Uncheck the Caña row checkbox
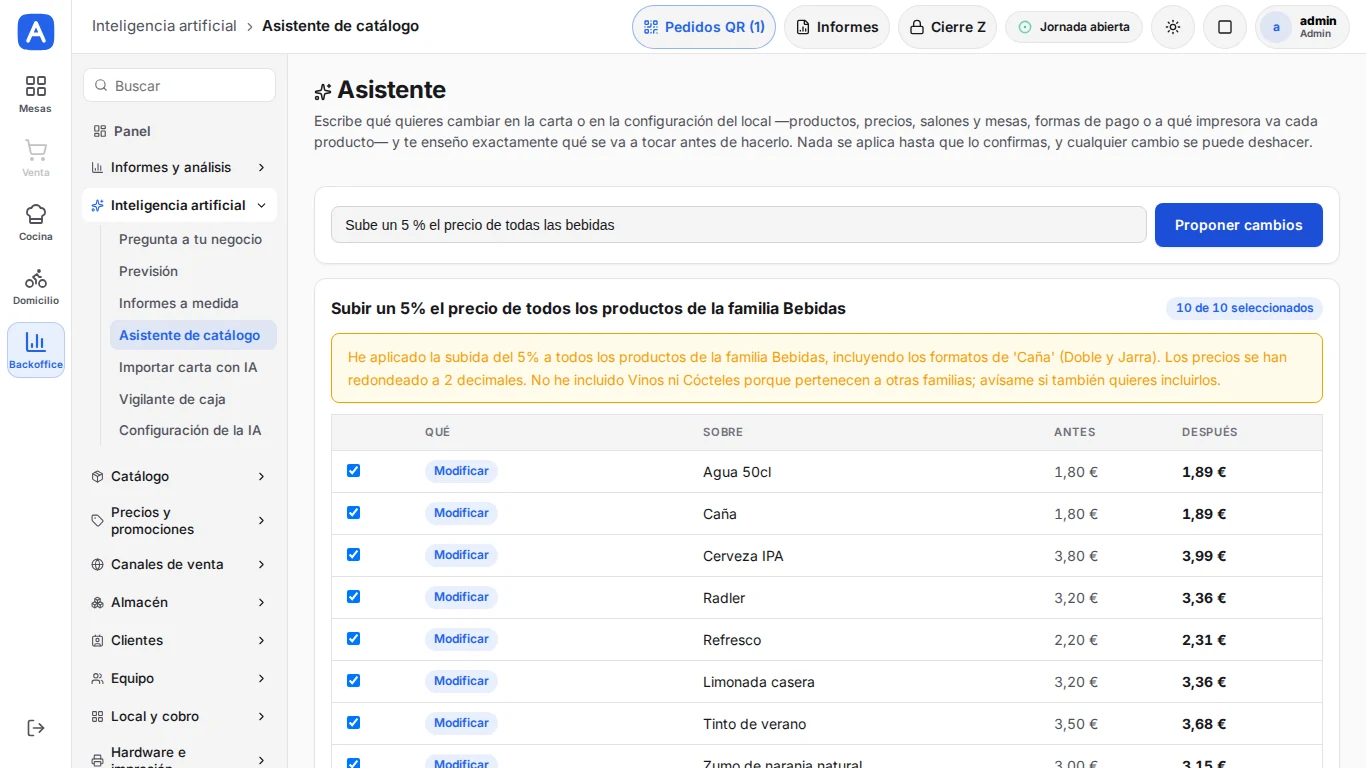The image size is (1366, 768). pos(353,513)
